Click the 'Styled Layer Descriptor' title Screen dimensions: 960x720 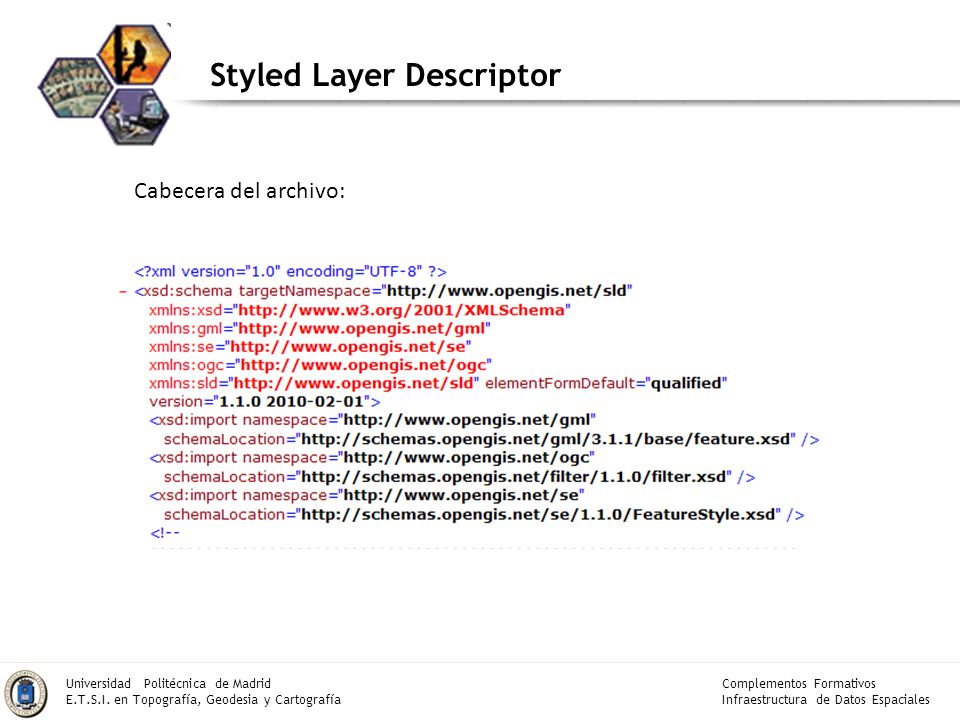coord(385,76)
